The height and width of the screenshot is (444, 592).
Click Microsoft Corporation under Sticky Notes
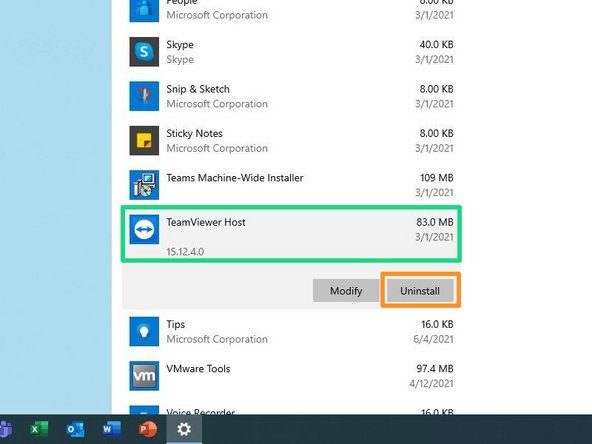217,148
